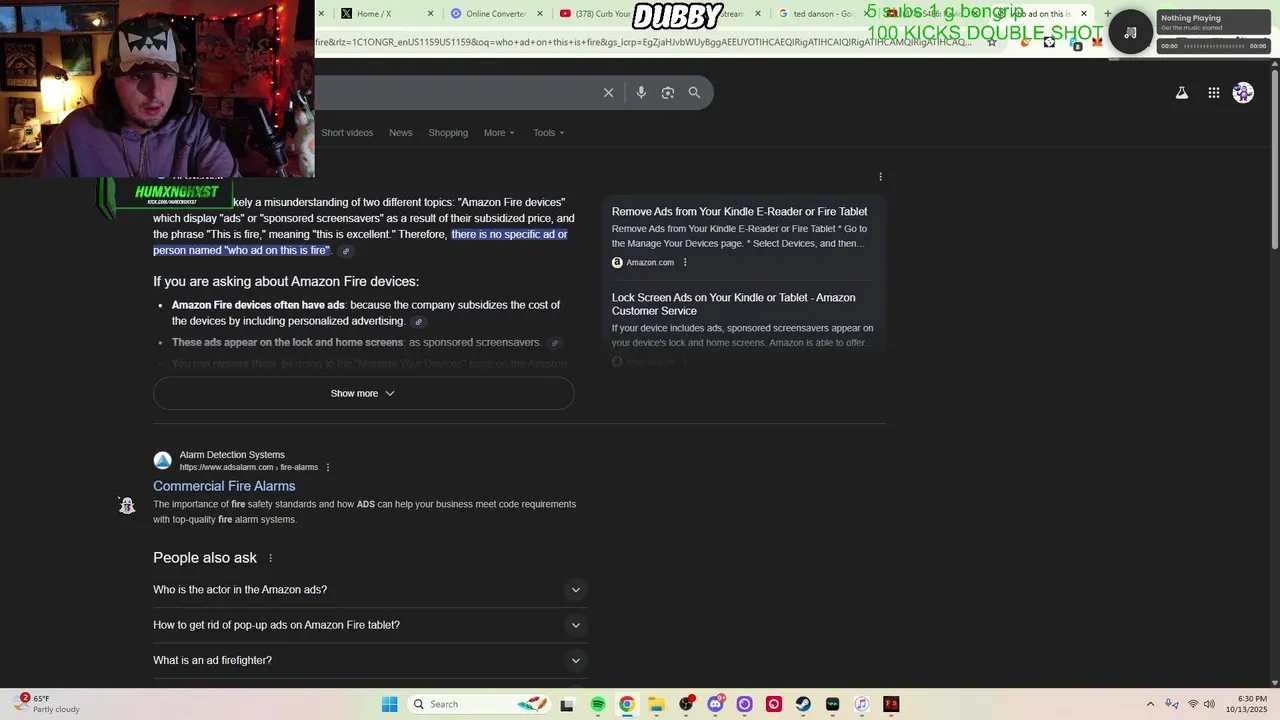This screenshot has height=720, width=1280.
Task: Show hidden system tray icons
Action: click(1150, 704)
